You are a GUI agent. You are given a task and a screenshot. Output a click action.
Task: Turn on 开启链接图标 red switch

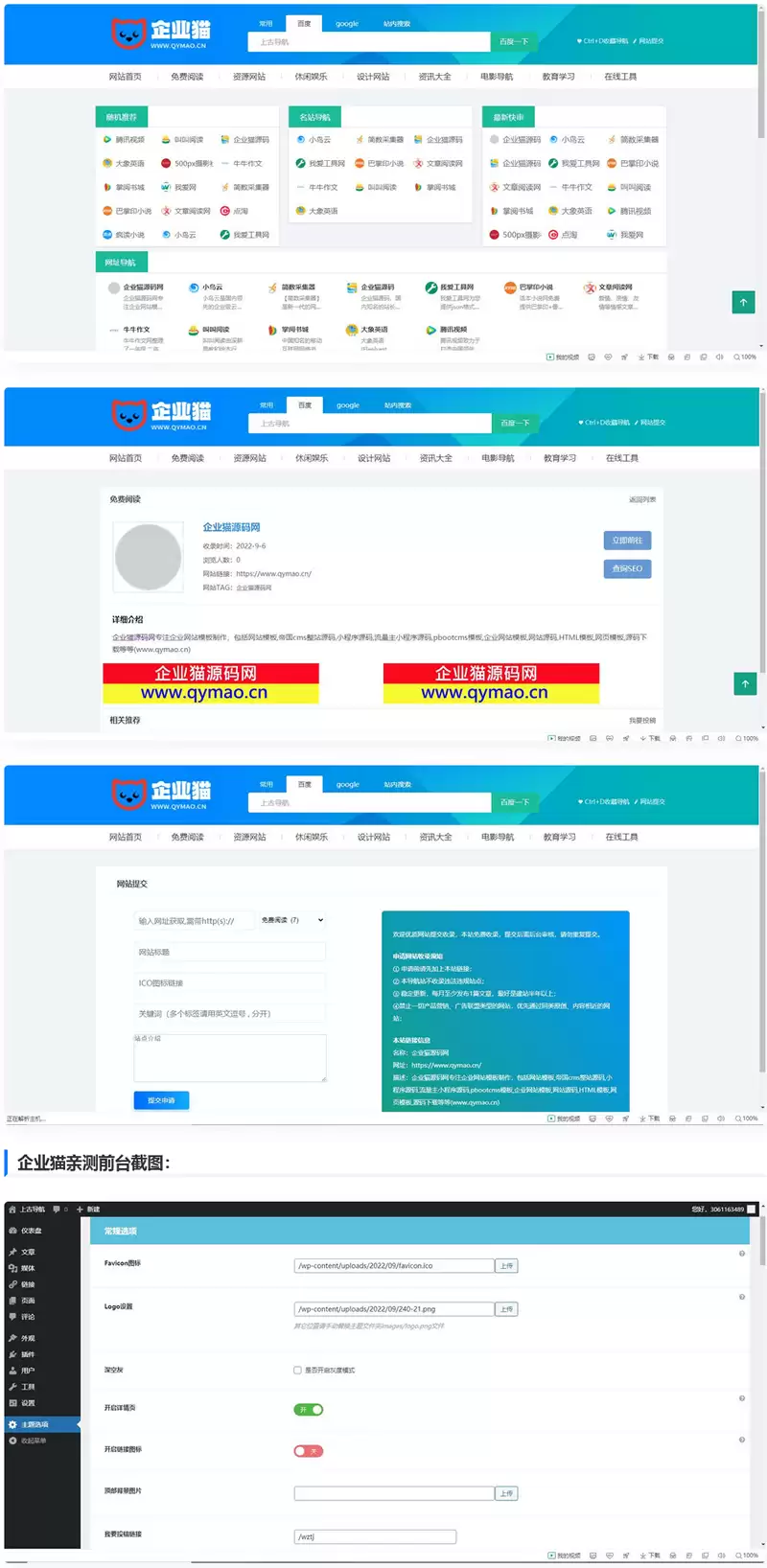(x=308, y=1451)
